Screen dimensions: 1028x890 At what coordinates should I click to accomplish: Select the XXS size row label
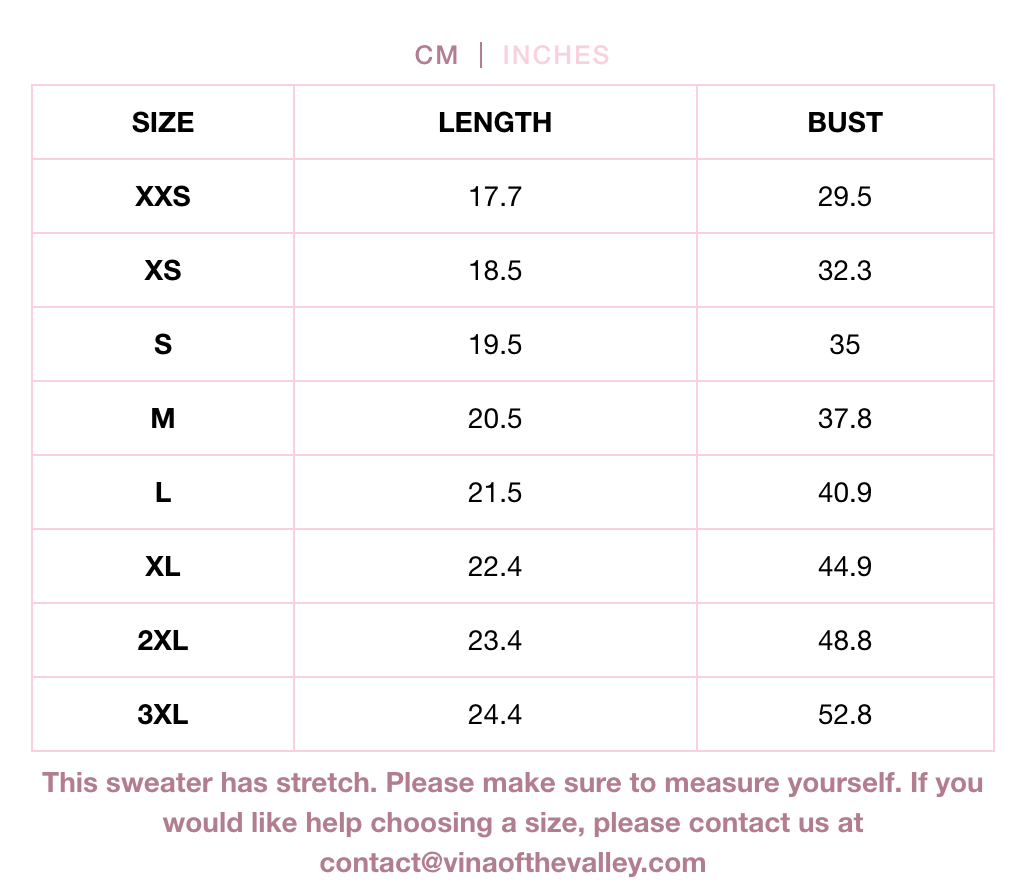coord(163,197)
